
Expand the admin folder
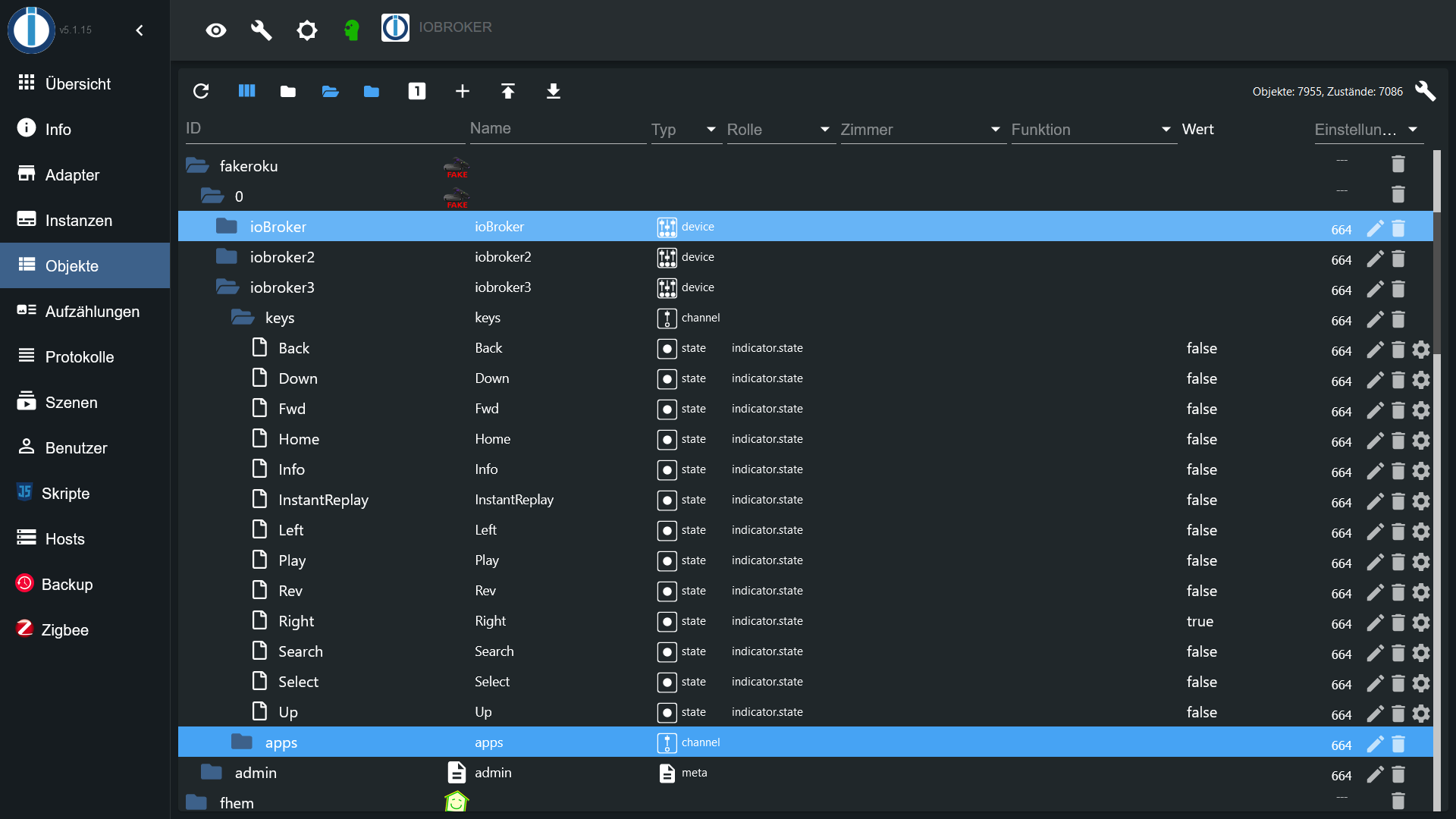pyautogui.click(x=212, y=772)
